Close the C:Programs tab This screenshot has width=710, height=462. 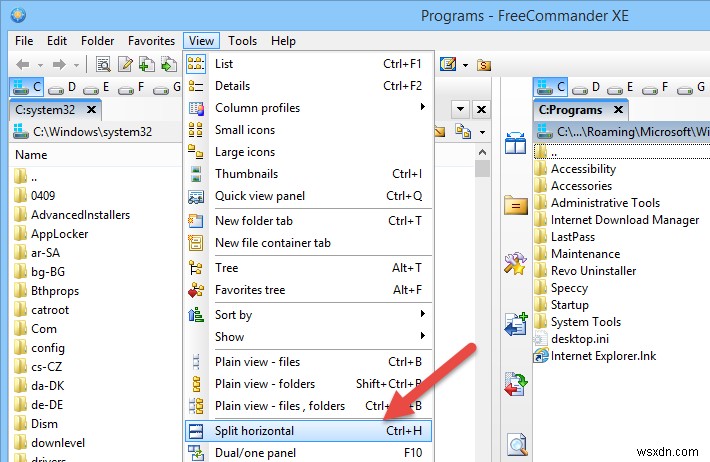click(x=618, y=110)
